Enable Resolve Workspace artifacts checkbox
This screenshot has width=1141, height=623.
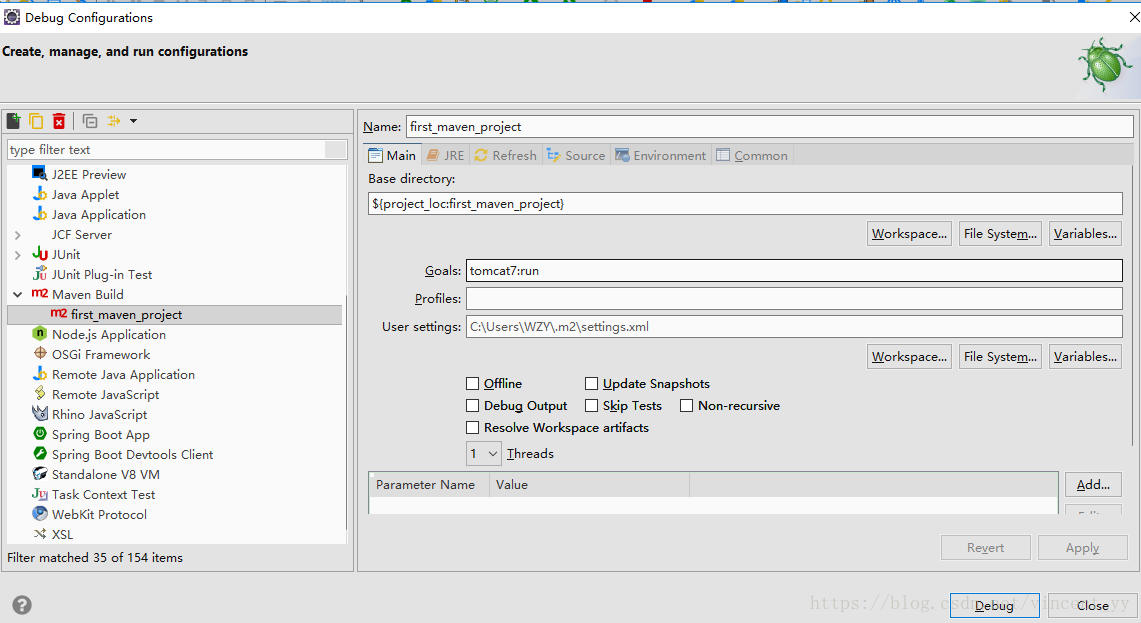click(x=472, y=427)
